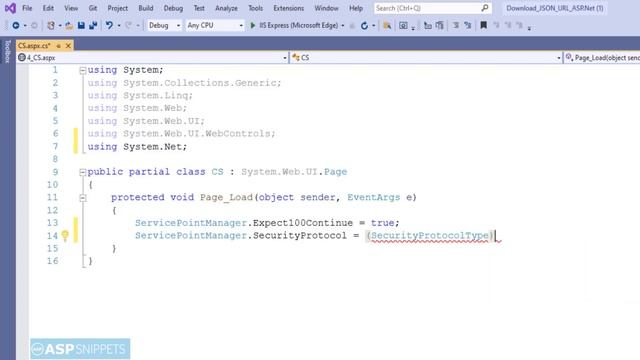Click the Save All icon
Viewport: 640px width, 360px height.
click(93, 25)
